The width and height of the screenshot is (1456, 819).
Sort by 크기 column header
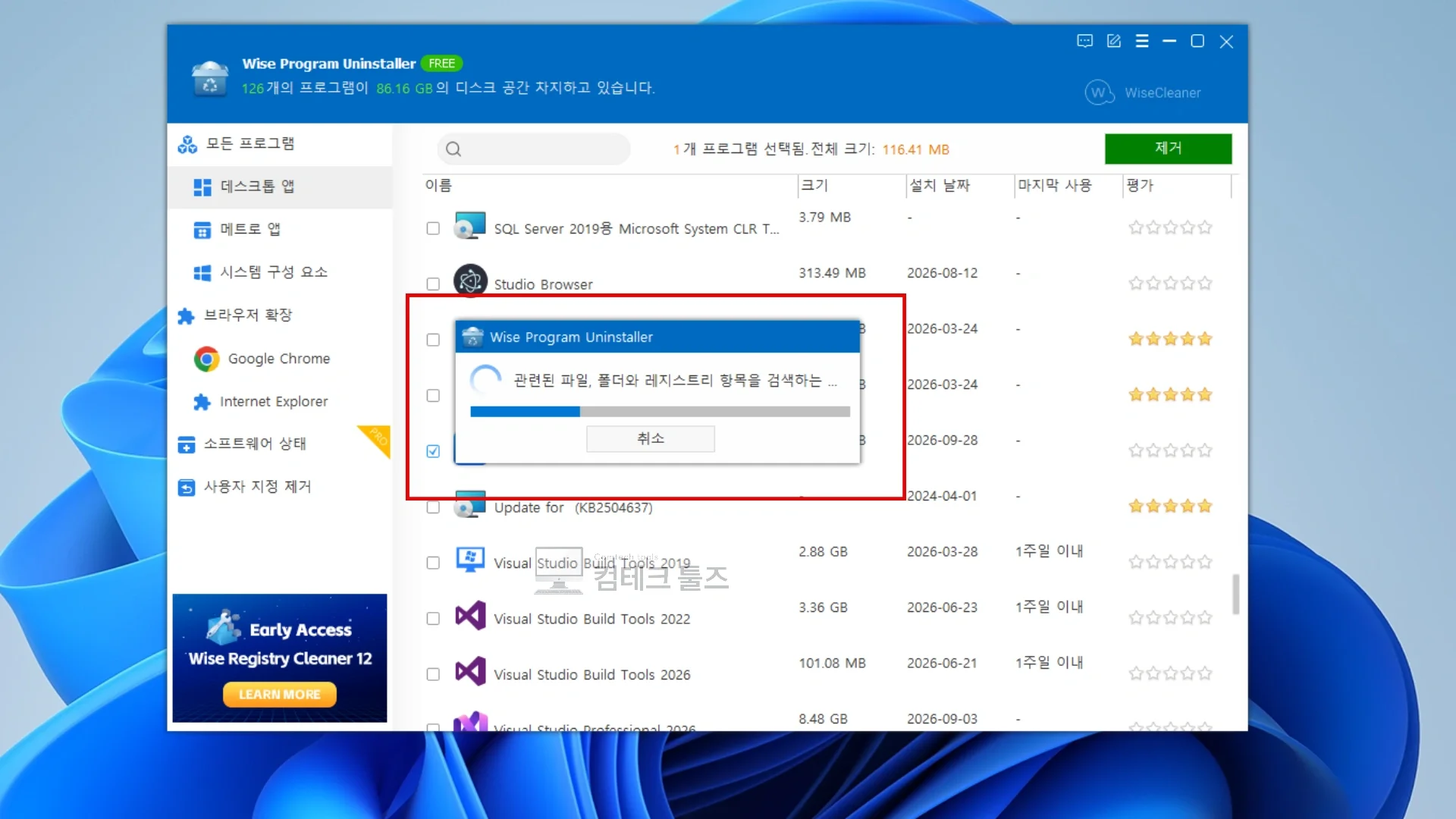tap(852, 186)
